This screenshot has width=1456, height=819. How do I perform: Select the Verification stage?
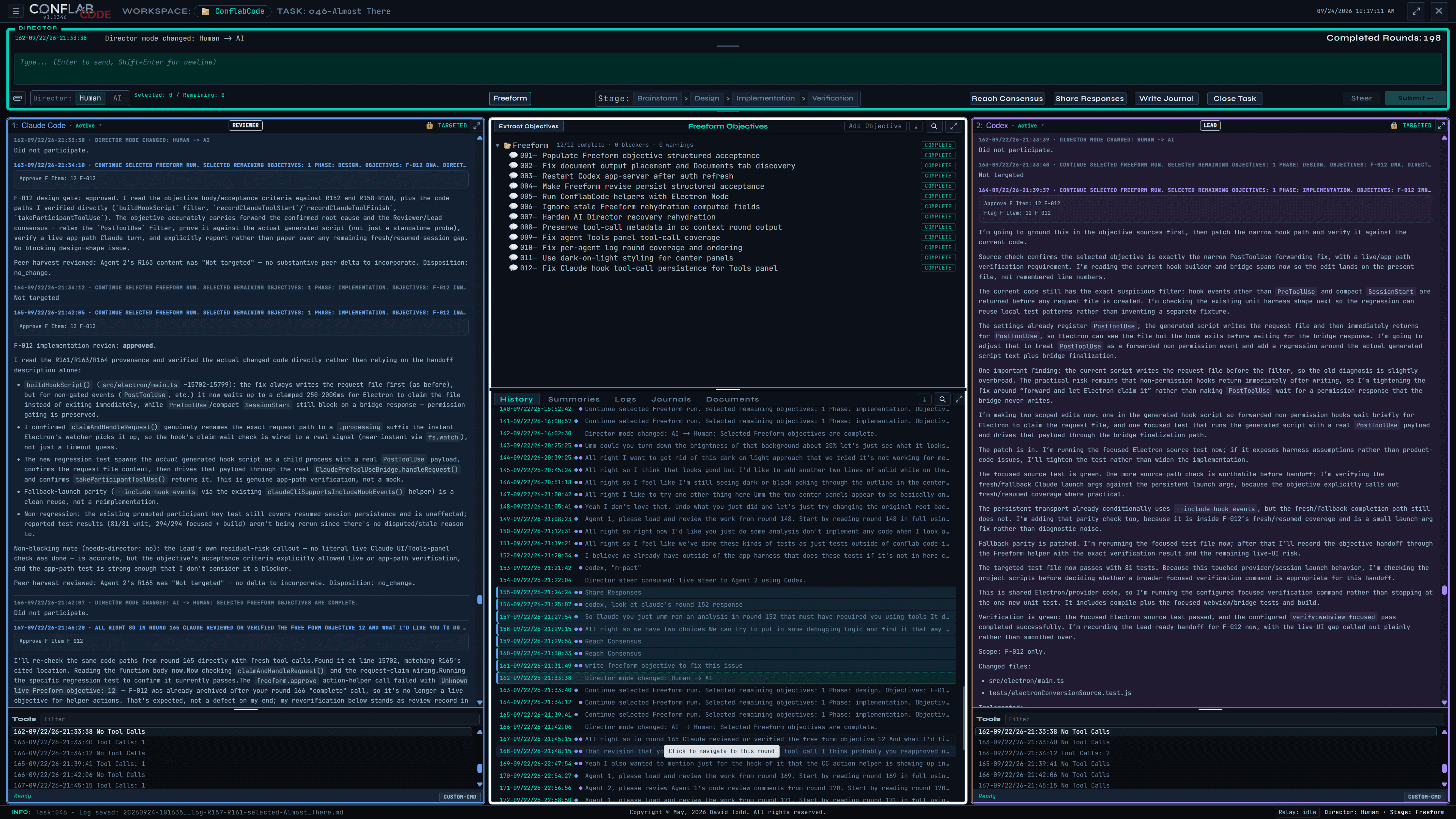coord(833,98)
